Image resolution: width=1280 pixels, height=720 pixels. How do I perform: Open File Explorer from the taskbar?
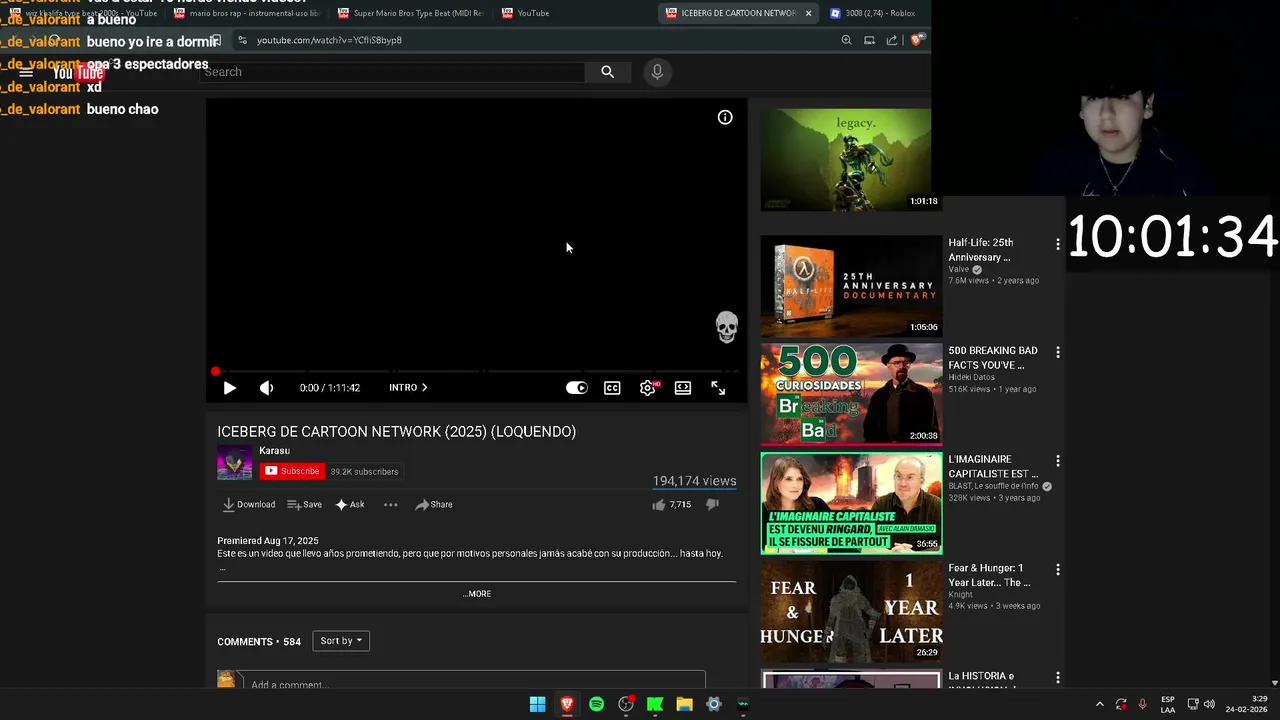(x=684, y=704)
